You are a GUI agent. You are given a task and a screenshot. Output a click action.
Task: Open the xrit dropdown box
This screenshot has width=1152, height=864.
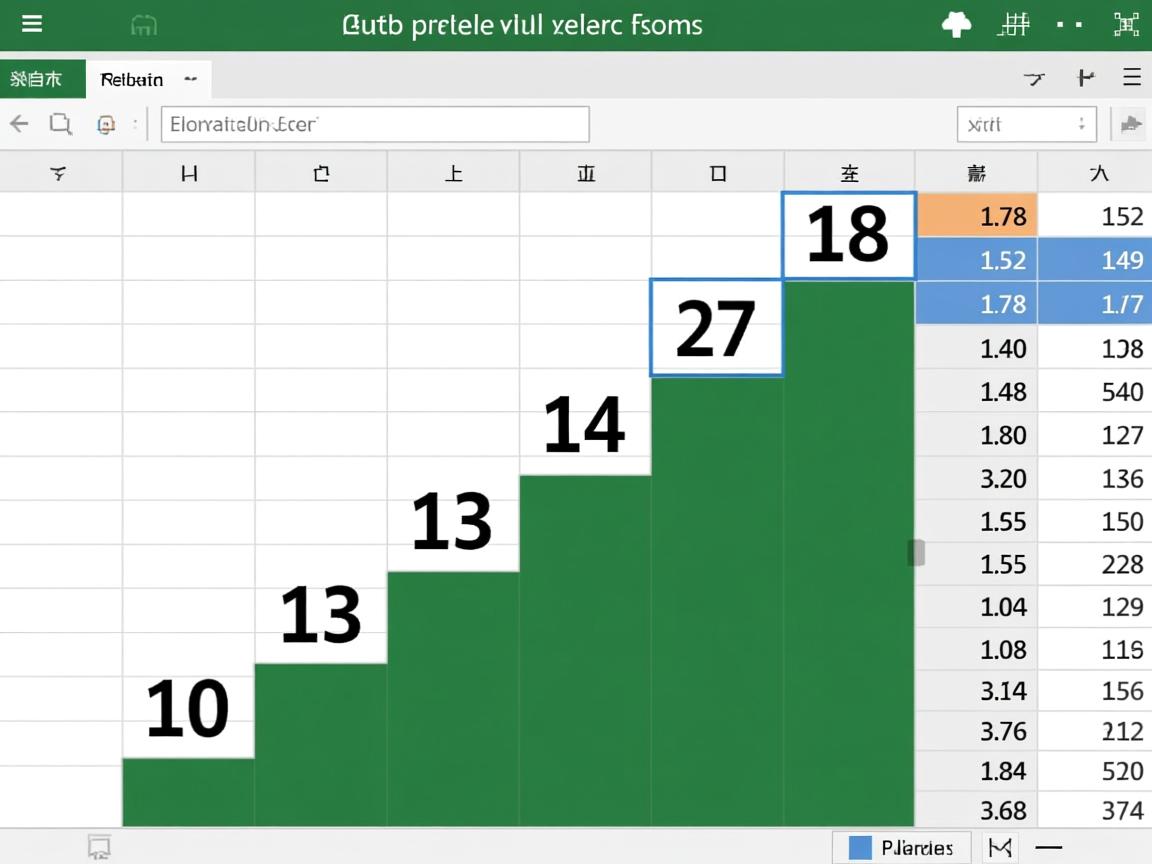click(1026, 124)
